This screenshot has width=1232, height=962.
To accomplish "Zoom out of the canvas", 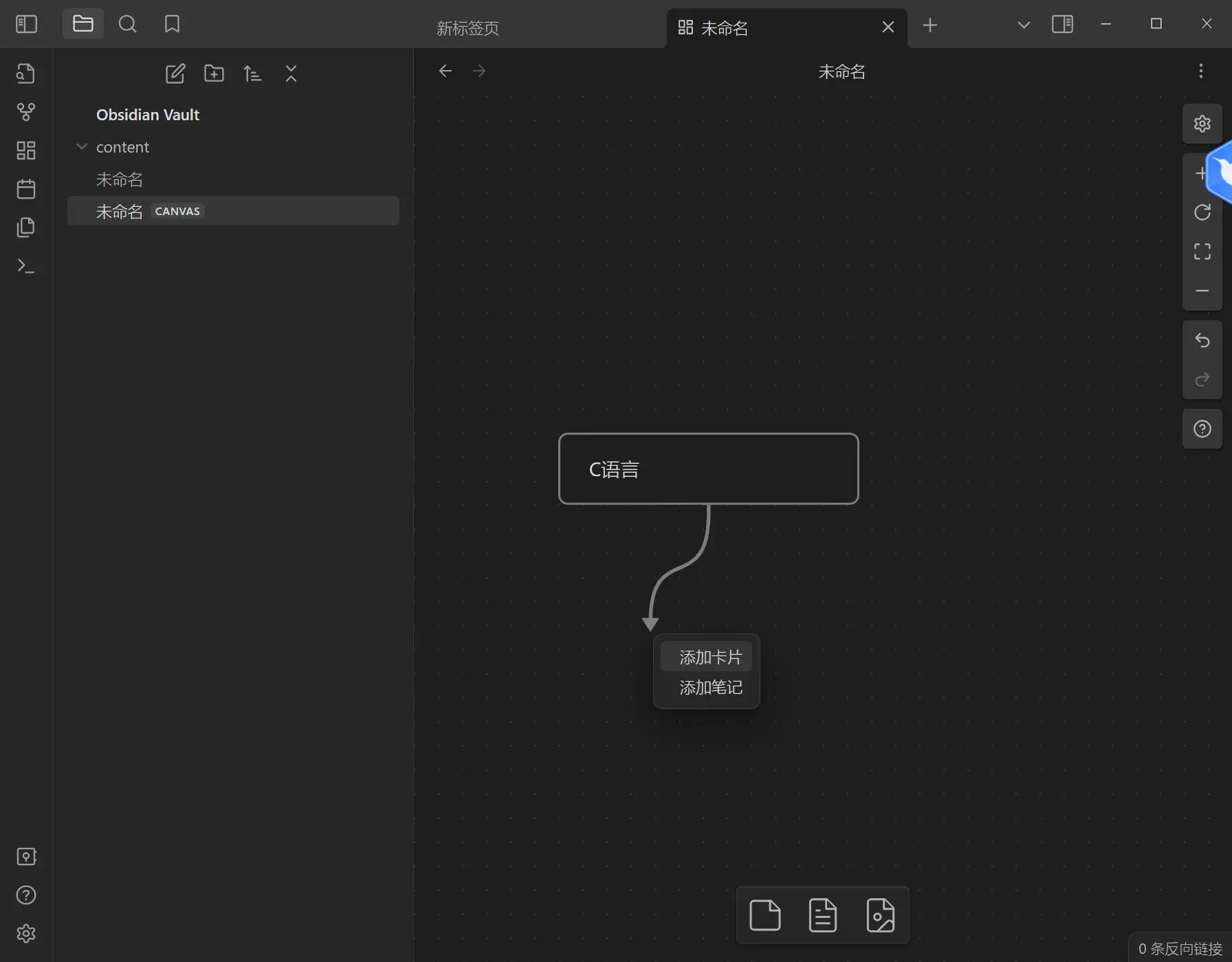I will pyautogui.click(x=1202, y=291).
